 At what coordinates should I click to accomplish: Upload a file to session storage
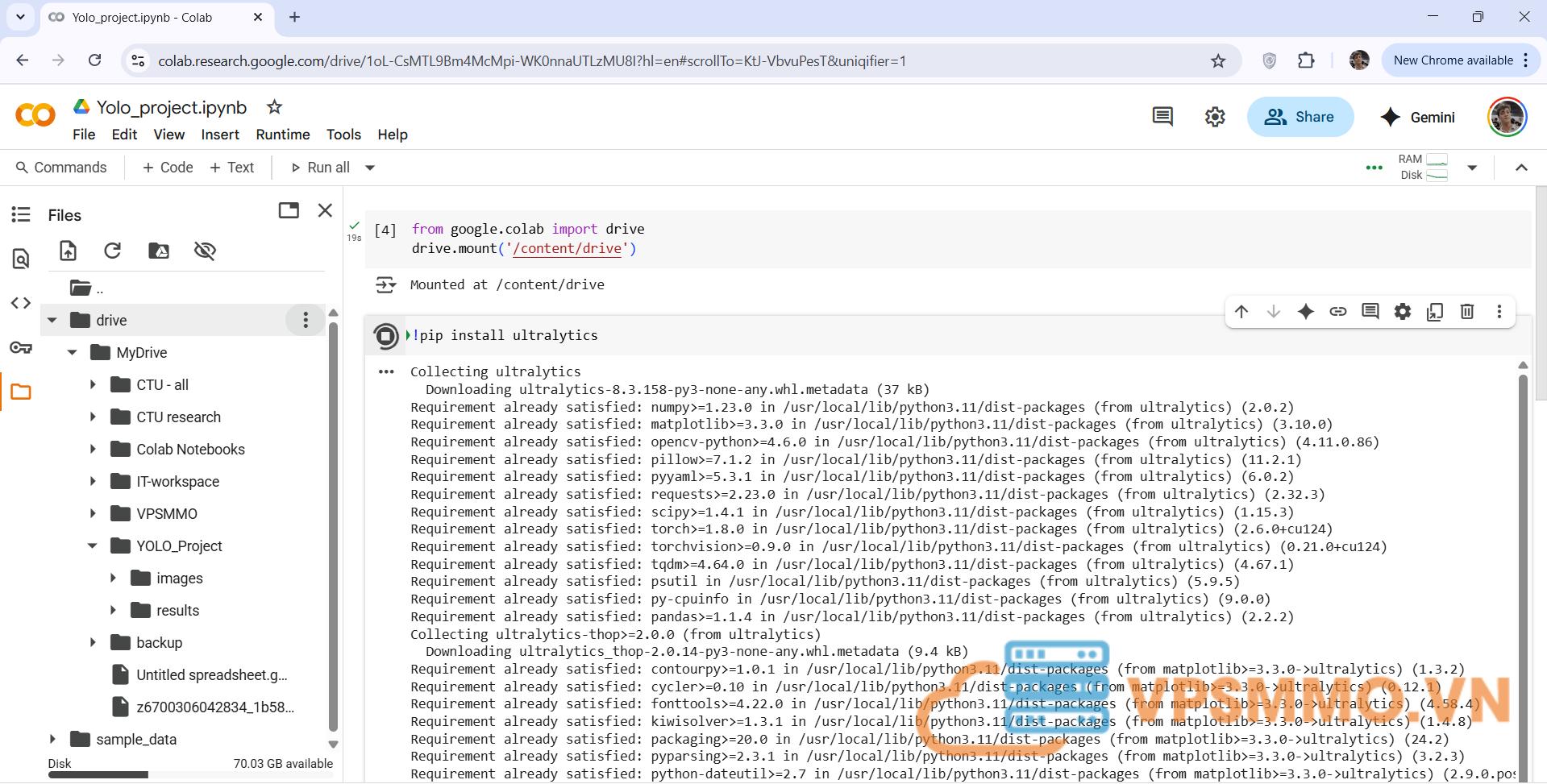[69, 251]
